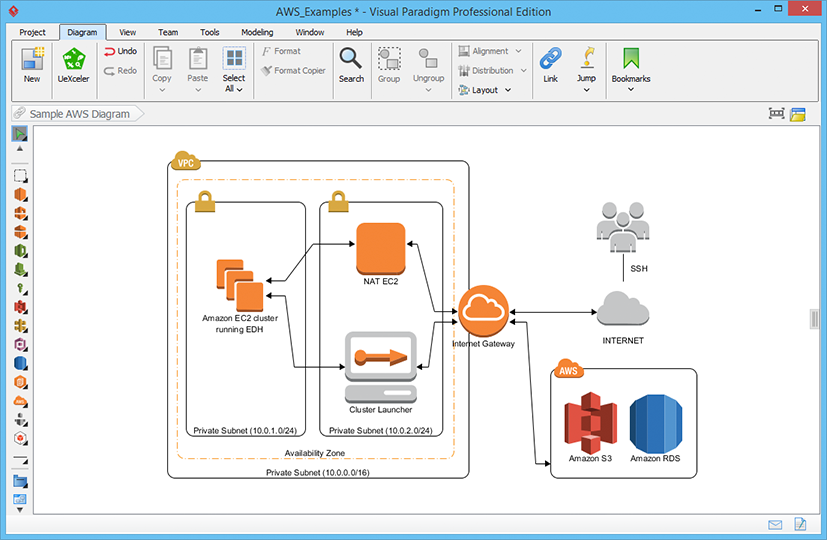Screen dimensions: 827x540
Task: Select the red S3 storage palette icon
Action: point(20,307)
